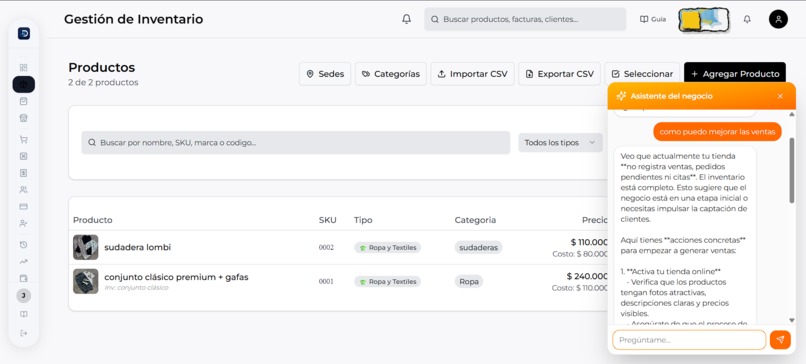Viewport: 806px width, 364px height.
Task: Open the trending chart icon in sidebar
Action: (x=23, y=262)
